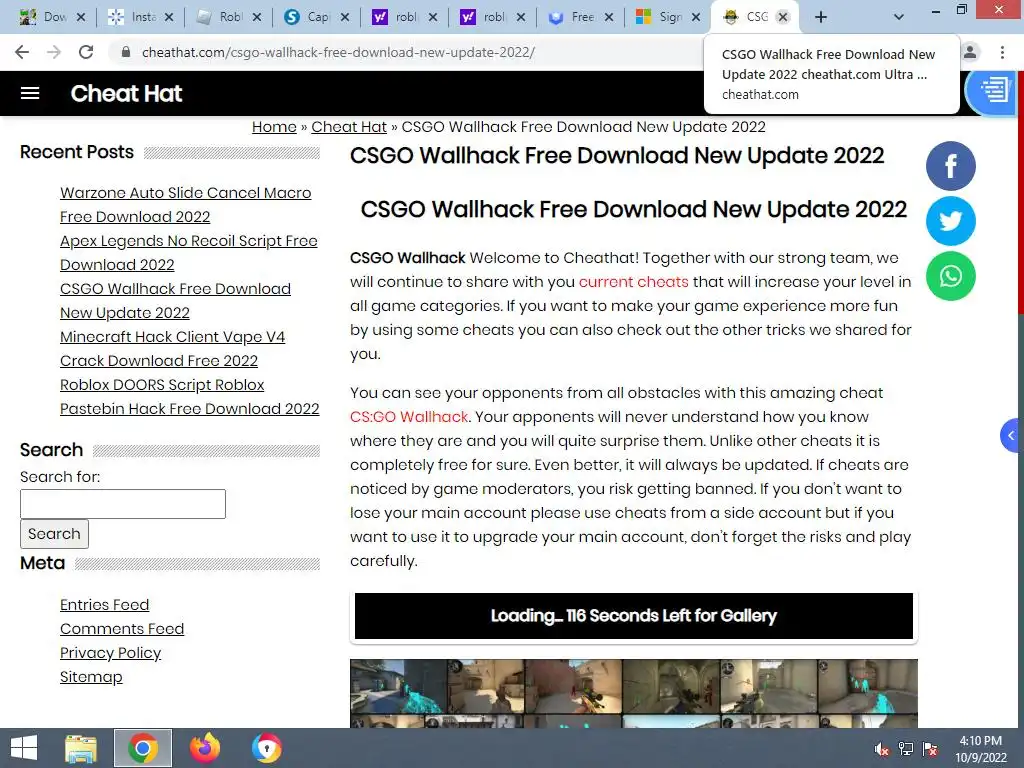Open the Entries Feed link
Viewport: 1024px width, 768px height.
pos(104,605)
